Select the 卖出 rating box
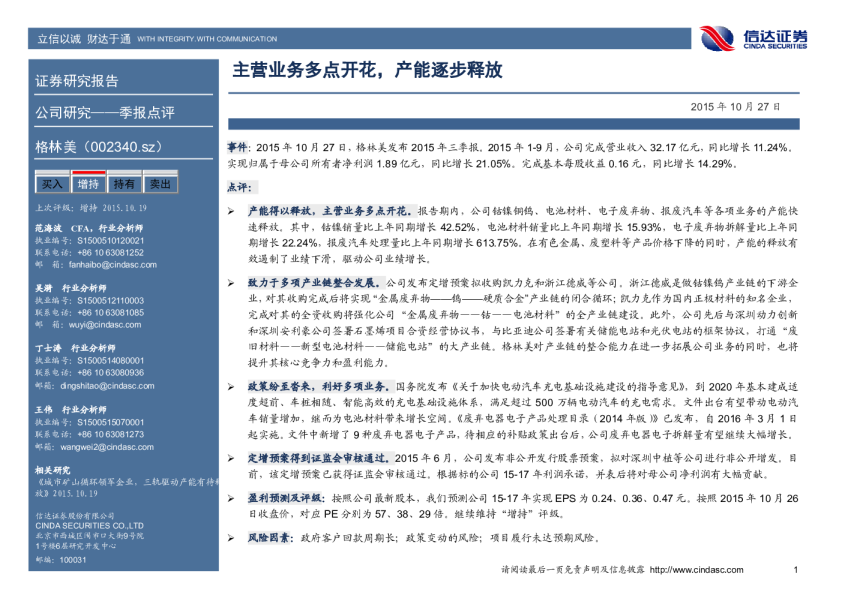Image resolution: width=842 pixels, height=595 pixels. pos(159,184)
